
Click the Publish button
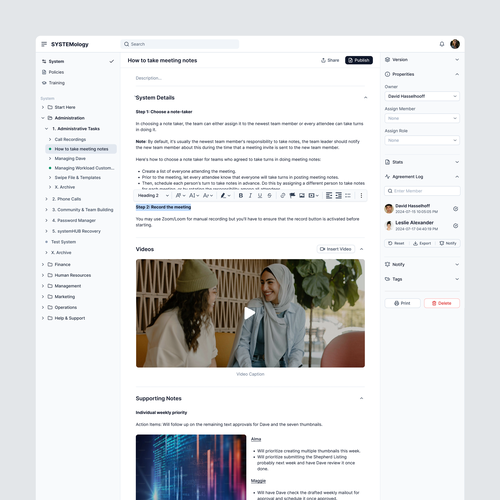[359, 60]
